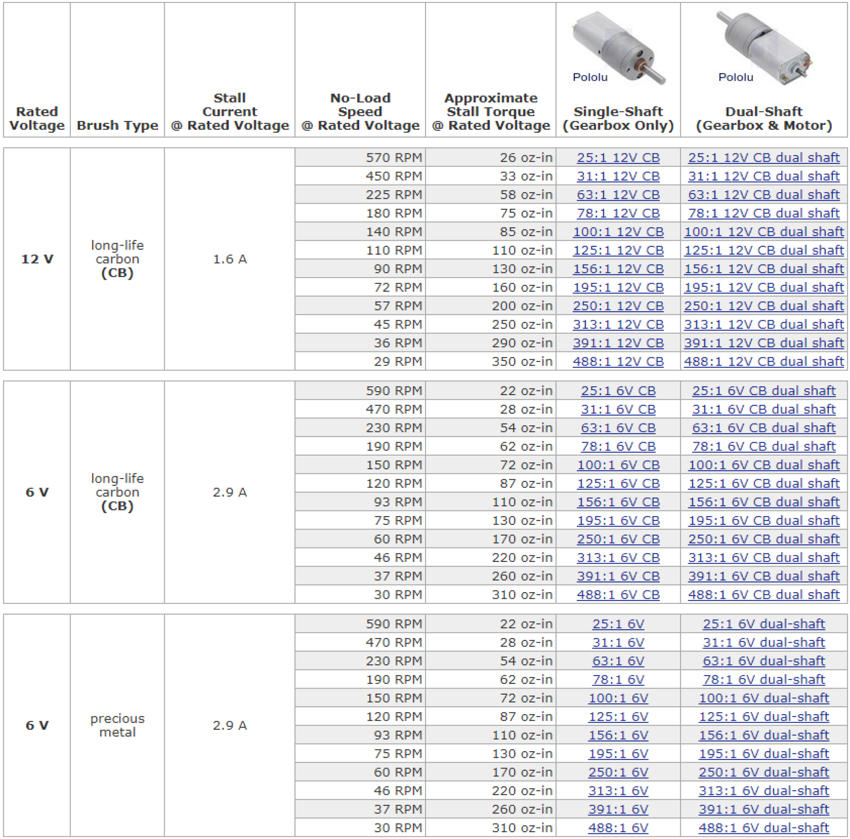The height and width of the screenshot is (839, 850).
Task: Open the 125:1 6V CB link
Action: pos(618,483)
